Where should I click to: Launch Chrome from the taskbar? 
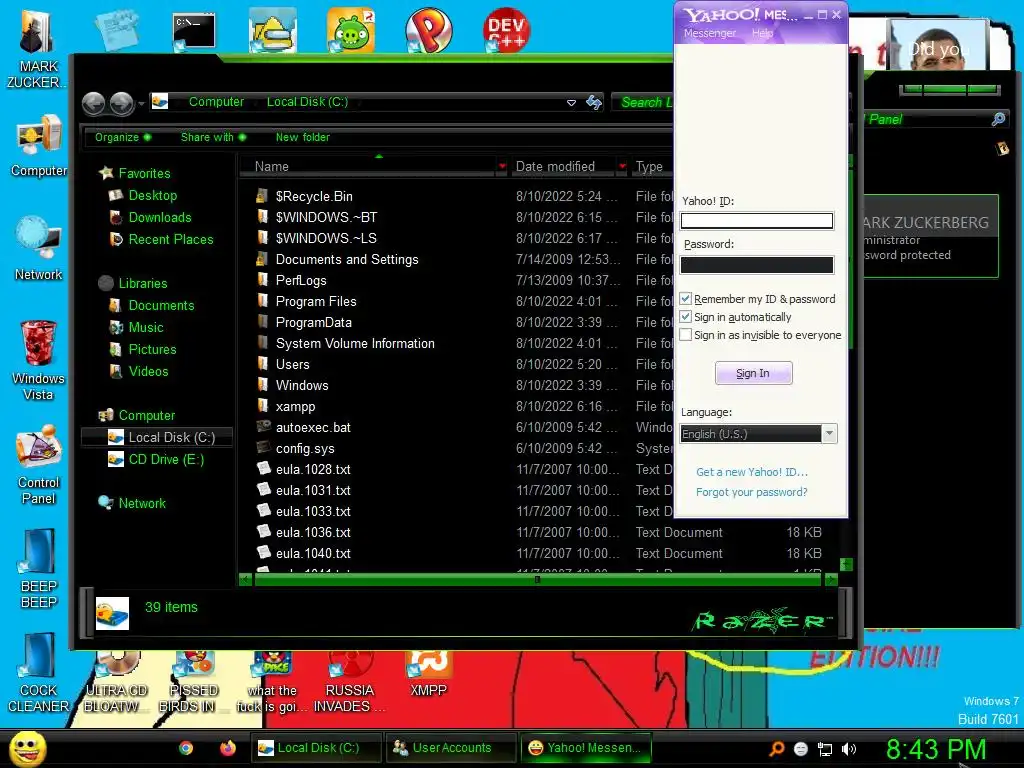tap(186, 748)
